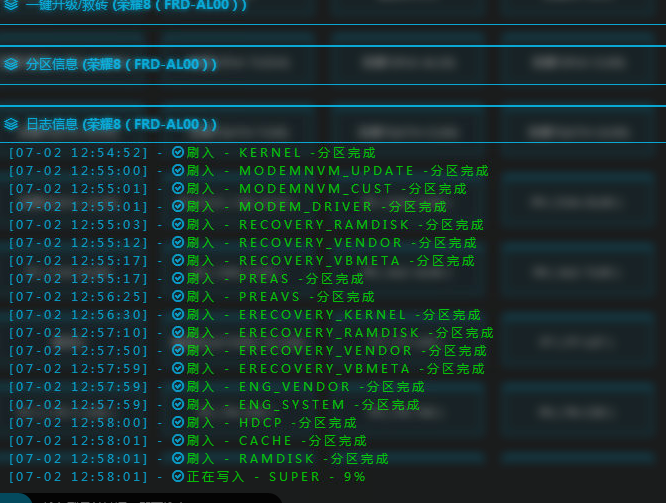
Task: Select the ERECOVERY_VBMETA -分区完成 log text
Action: (x=362, y=369)
